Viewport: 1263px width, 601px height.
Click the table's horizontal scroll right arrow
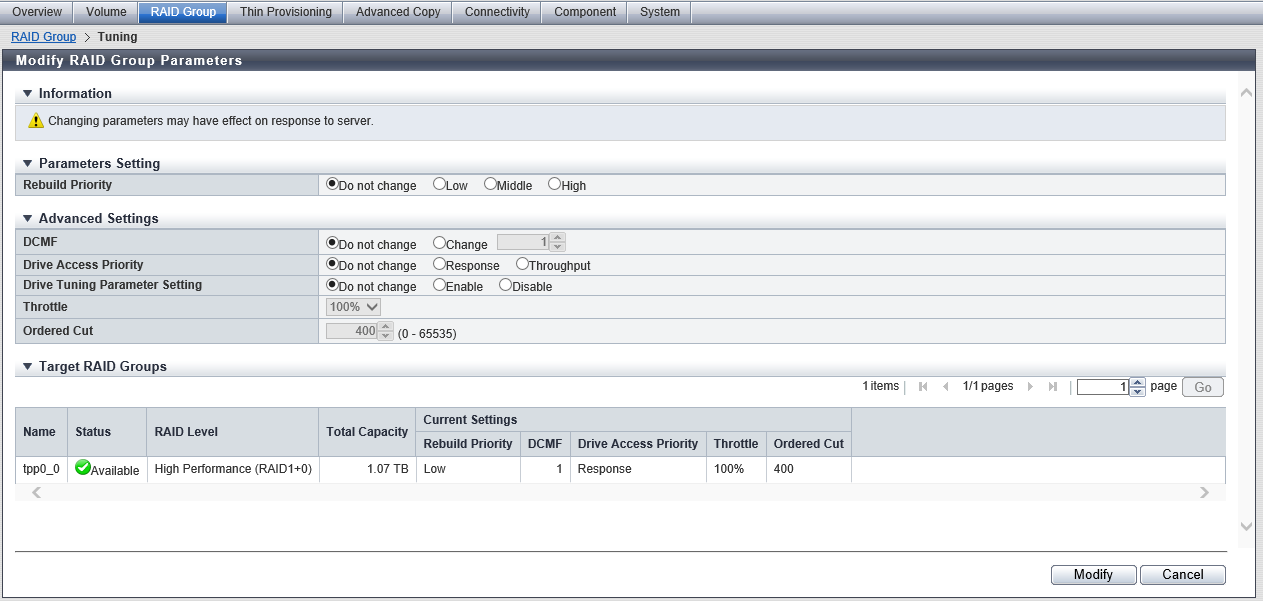tap(1204, 492)
